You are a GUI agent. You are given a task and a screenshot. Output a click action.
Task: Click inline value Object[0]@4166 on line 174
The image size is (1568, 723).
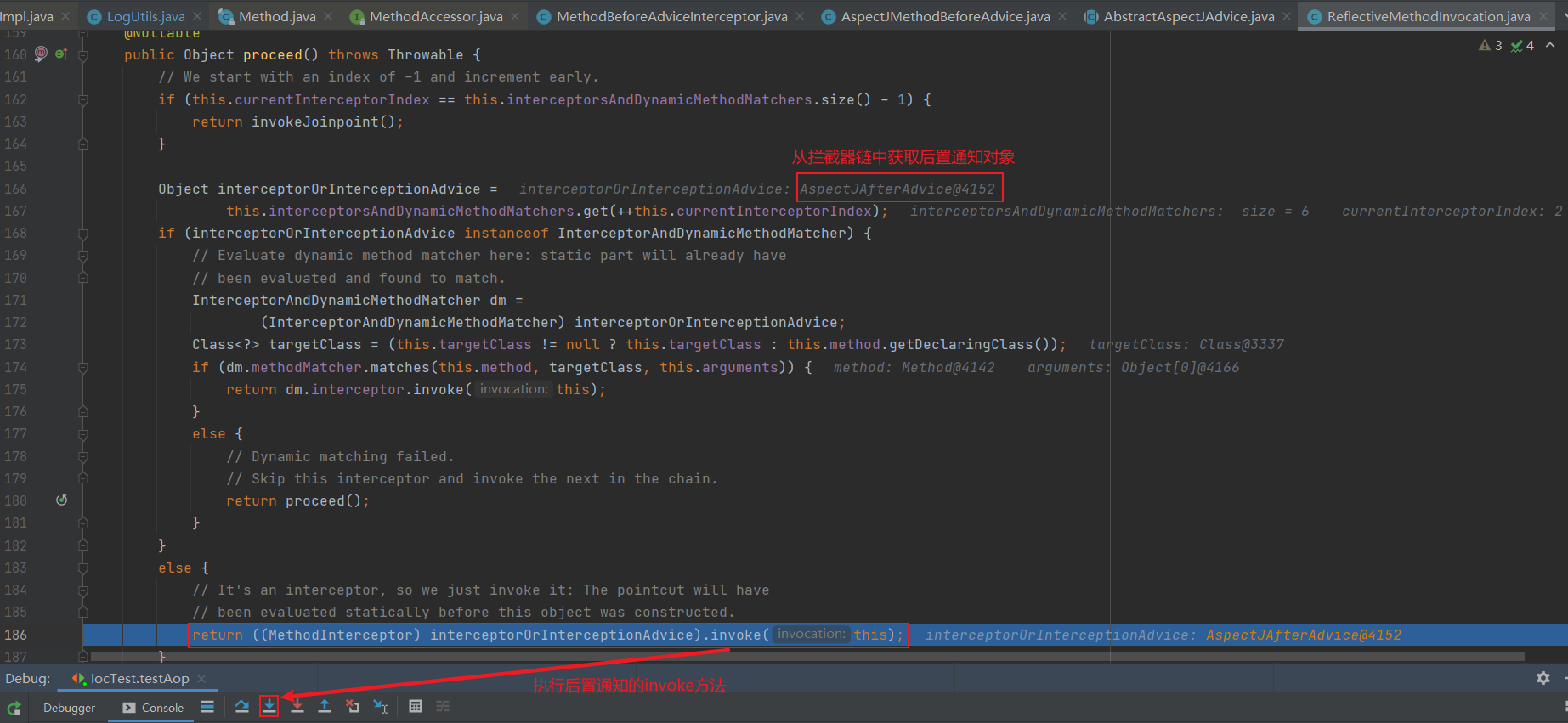1180,367
